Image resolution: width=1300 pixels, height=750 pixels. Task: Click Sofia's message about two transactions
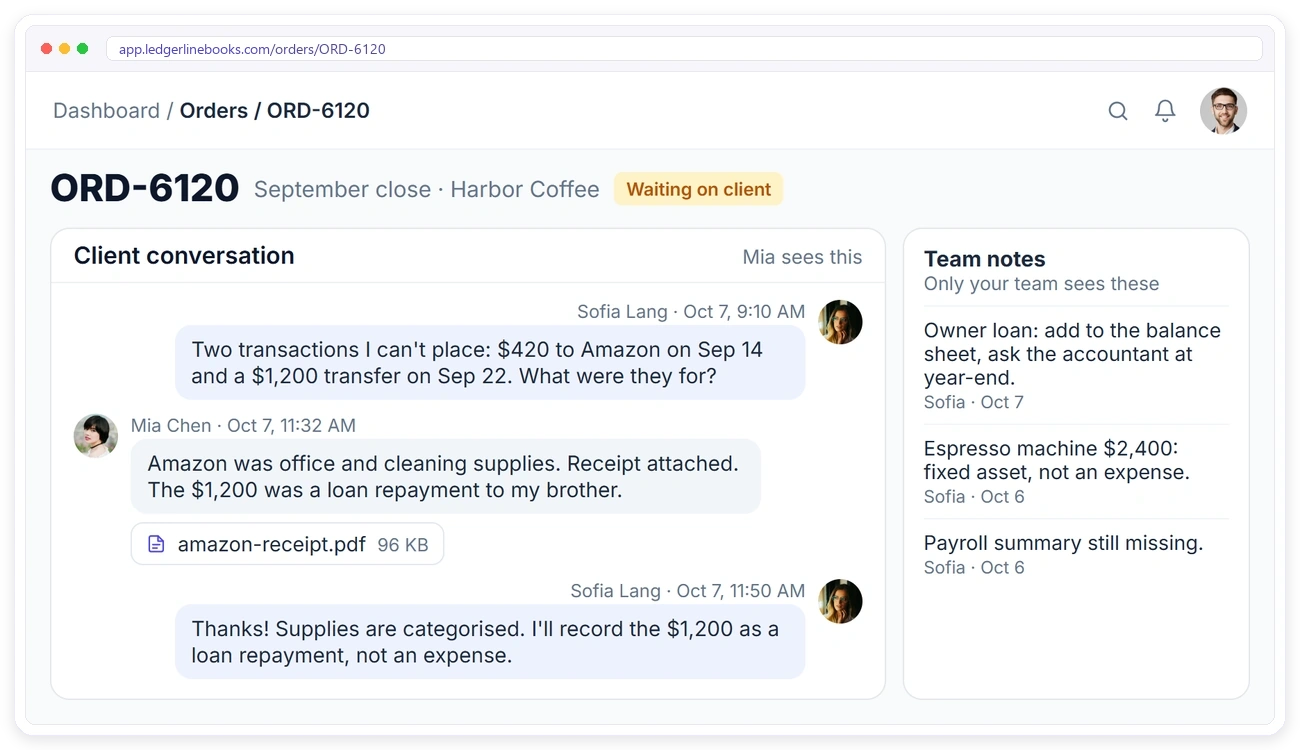tap(490, 362)
